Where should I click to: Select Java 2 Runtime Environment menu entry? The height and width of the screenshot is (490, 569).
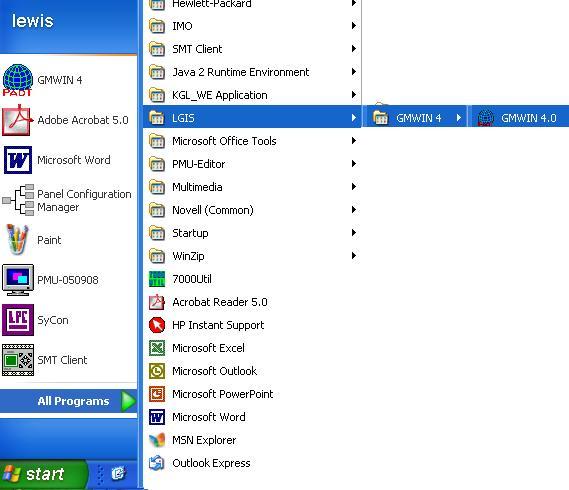pyautogui.click(x=252, y=72)
